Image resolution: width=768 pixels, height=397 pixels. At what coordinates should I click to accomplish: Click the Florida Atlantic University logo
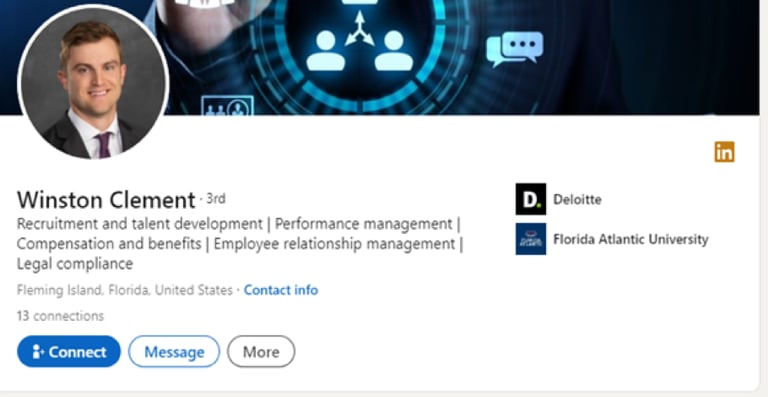[530, 239]
